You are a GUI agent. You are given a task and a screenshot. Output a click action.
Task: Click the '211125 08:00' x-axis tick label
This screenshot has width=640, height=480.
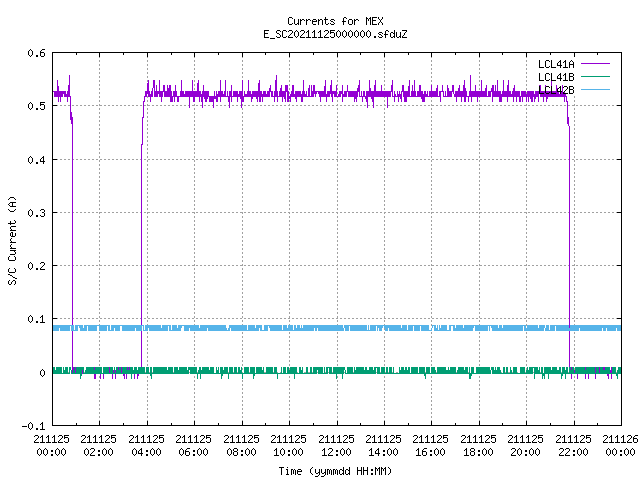coord(241,446)
